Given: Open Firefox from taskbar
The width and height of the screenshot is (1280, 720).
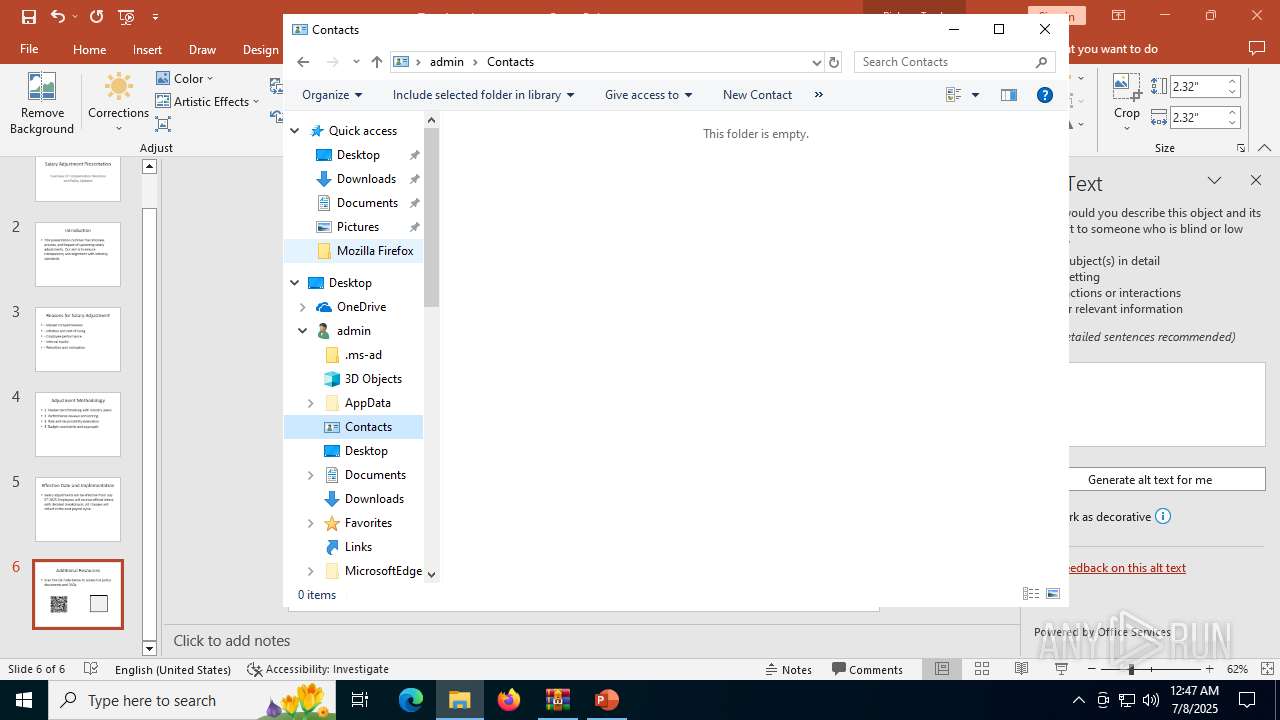Looking at the screenshot, I should [509, 700].
